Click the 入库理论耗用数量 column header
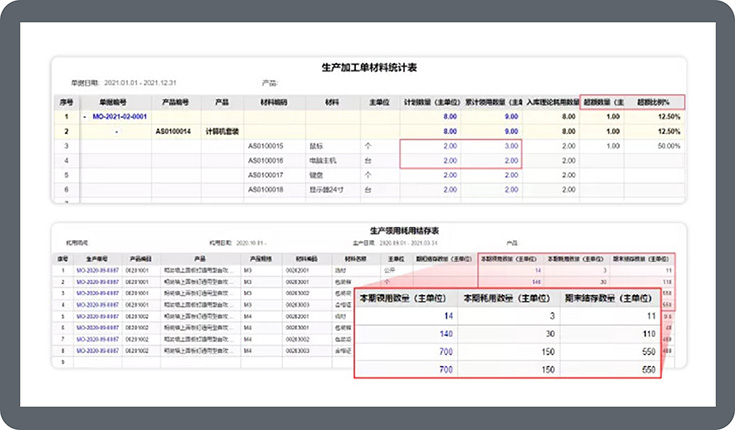Screen dimensions: 735x430 (x=552, y=102)
